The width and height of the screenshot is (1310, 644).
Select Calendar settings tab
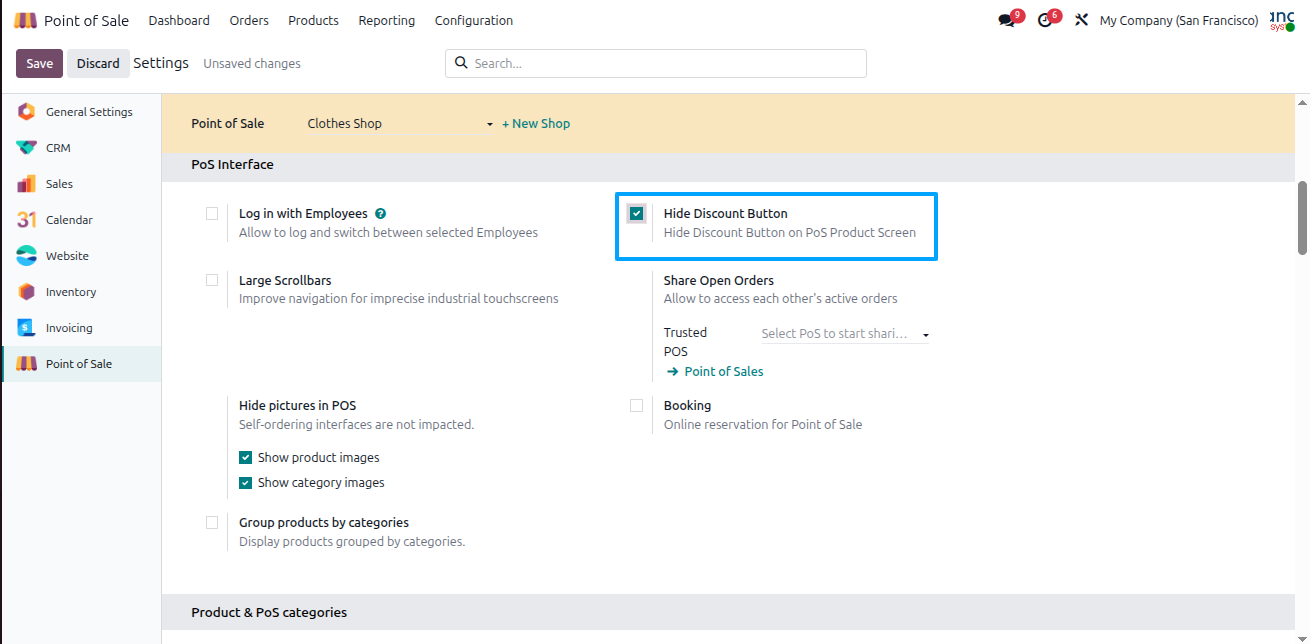point(81,220)
